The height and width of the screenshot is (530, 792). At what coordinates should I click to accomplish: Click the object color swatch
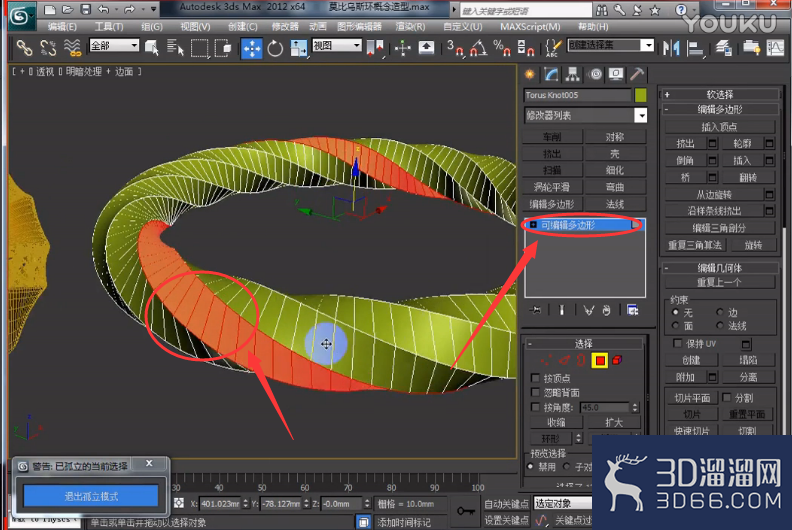click(x=640, y=95)
